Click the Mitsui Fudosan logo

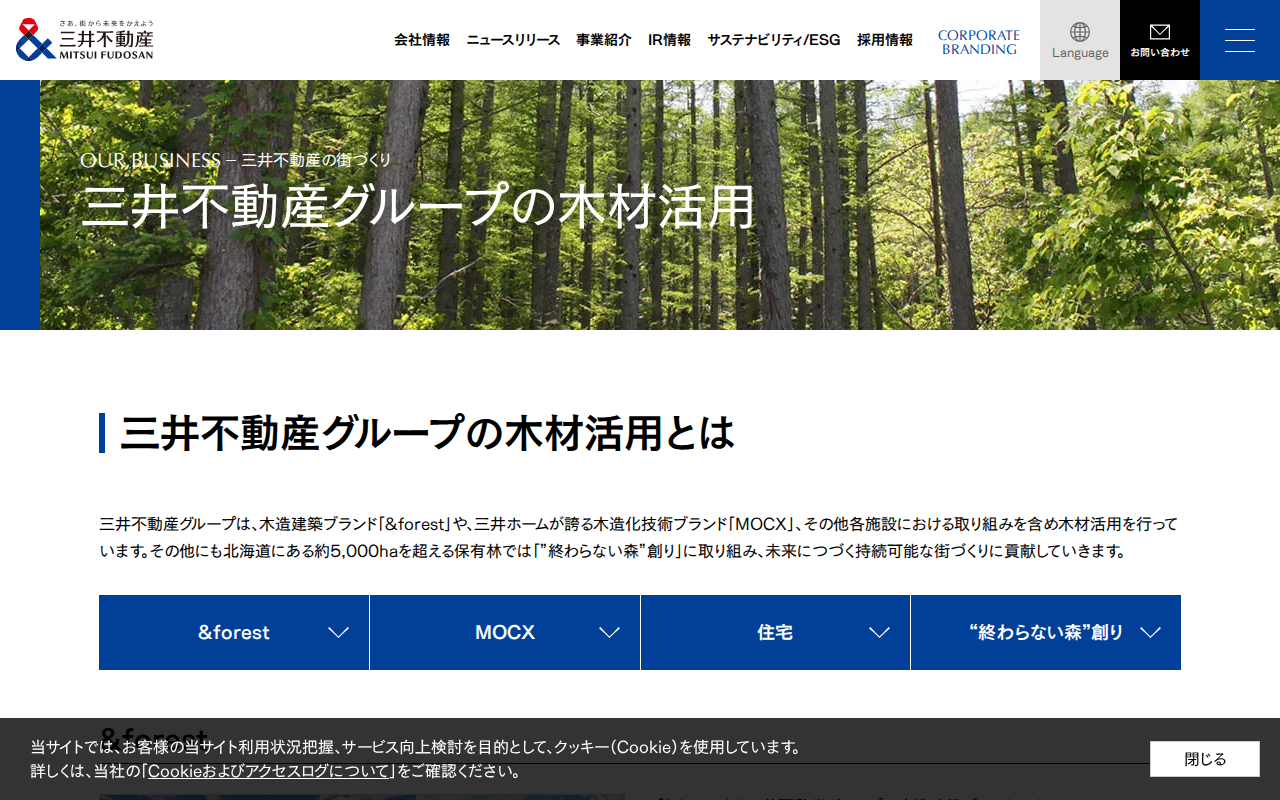point(85,40)
